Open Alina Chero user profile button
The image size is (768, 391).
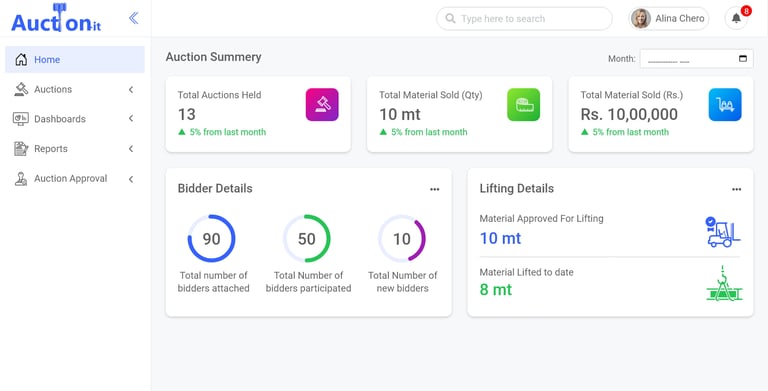669,19
